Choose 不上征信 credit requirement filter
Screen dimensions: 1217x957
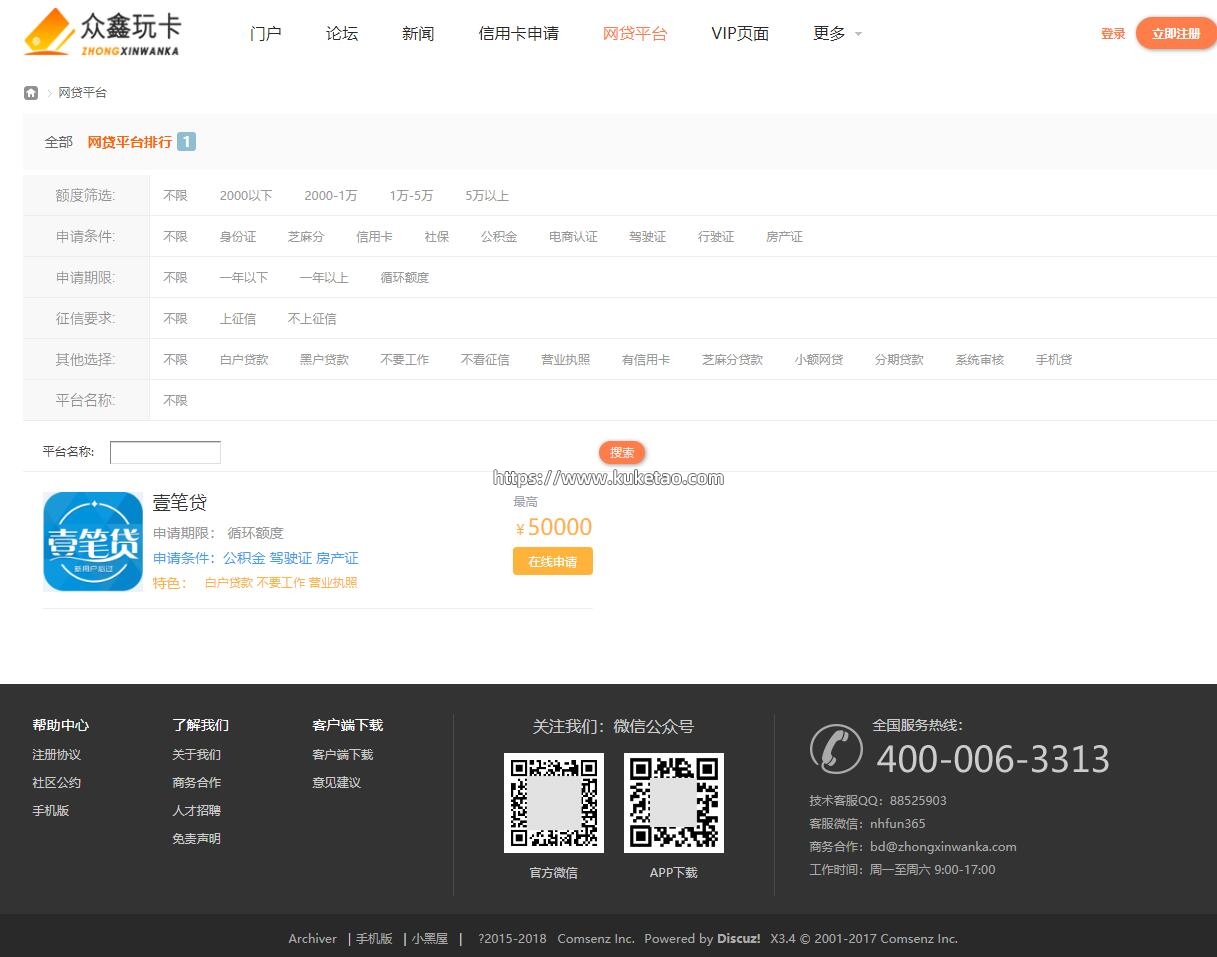pyautogui.click(x=312, y=319)
